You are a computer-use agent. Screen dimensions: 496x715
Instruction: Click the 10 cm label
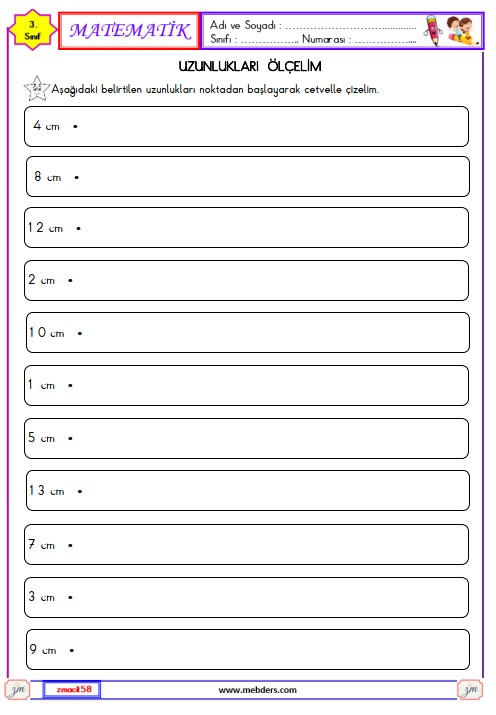tap(46, 332)
